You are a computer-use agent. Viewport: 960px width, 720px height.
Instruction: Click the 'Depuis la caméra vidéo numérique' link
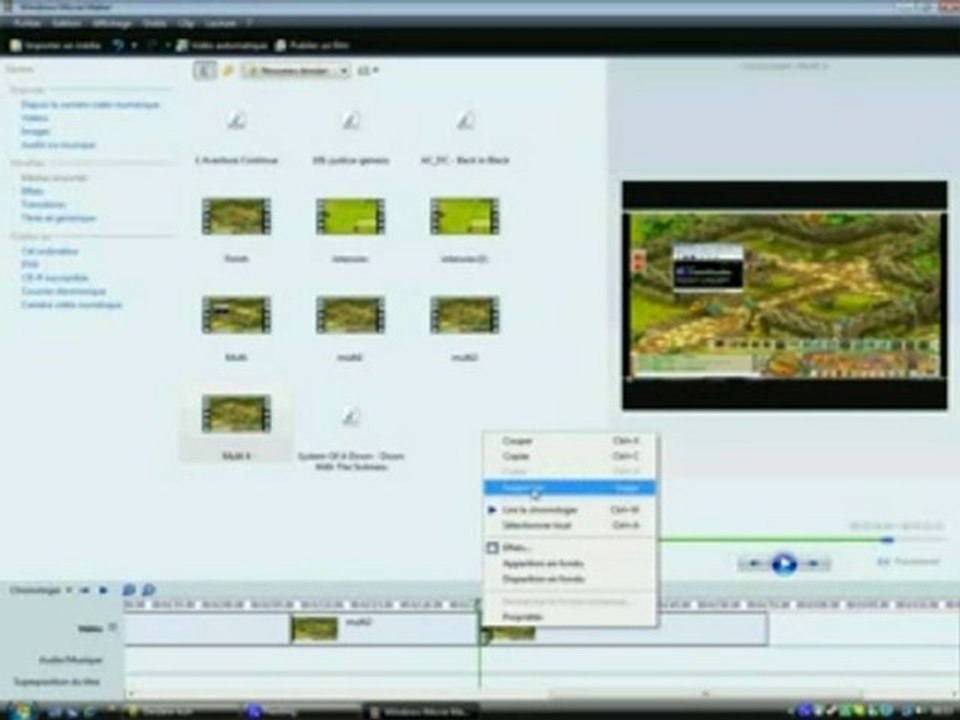click(x=91, y=105)
